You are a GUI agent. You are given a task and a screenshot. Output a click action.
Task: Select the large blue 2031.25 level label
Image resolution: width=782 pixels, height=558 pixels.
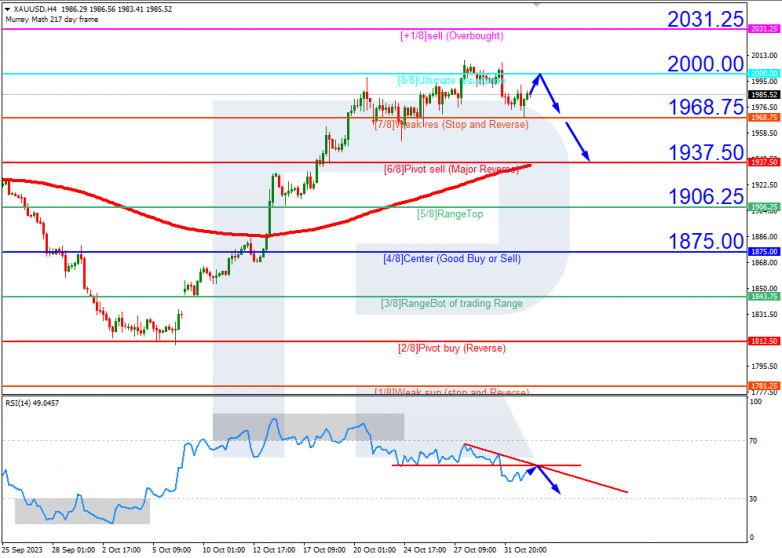(x=706, y=19)
